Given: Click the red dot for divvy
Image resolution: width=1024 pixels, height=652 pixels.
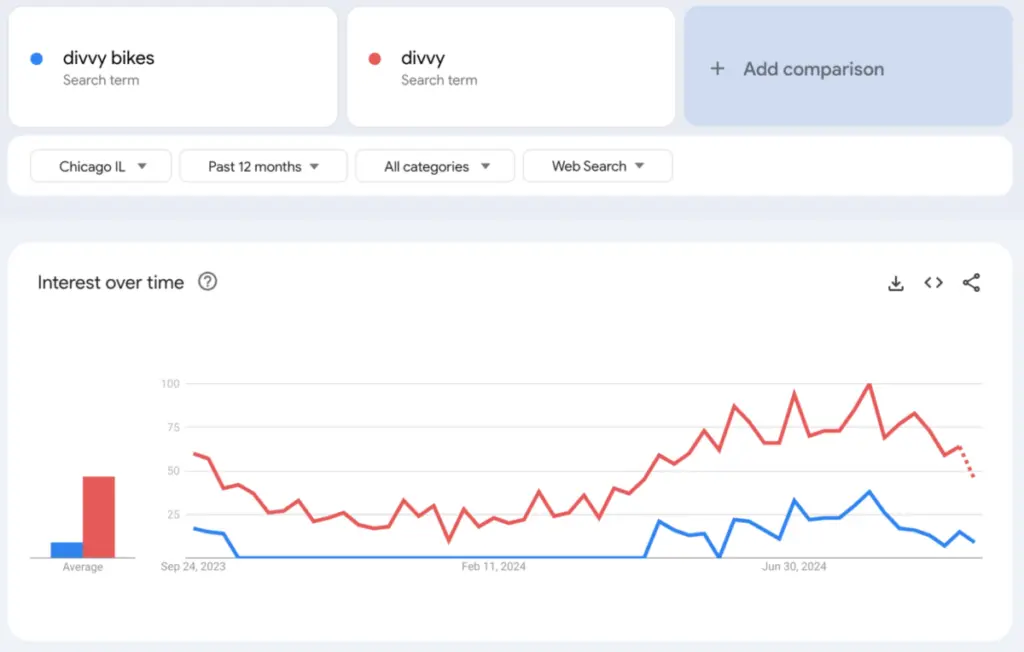Looking at the screenshot, I should pyautogui.click(x=375, y=59).
